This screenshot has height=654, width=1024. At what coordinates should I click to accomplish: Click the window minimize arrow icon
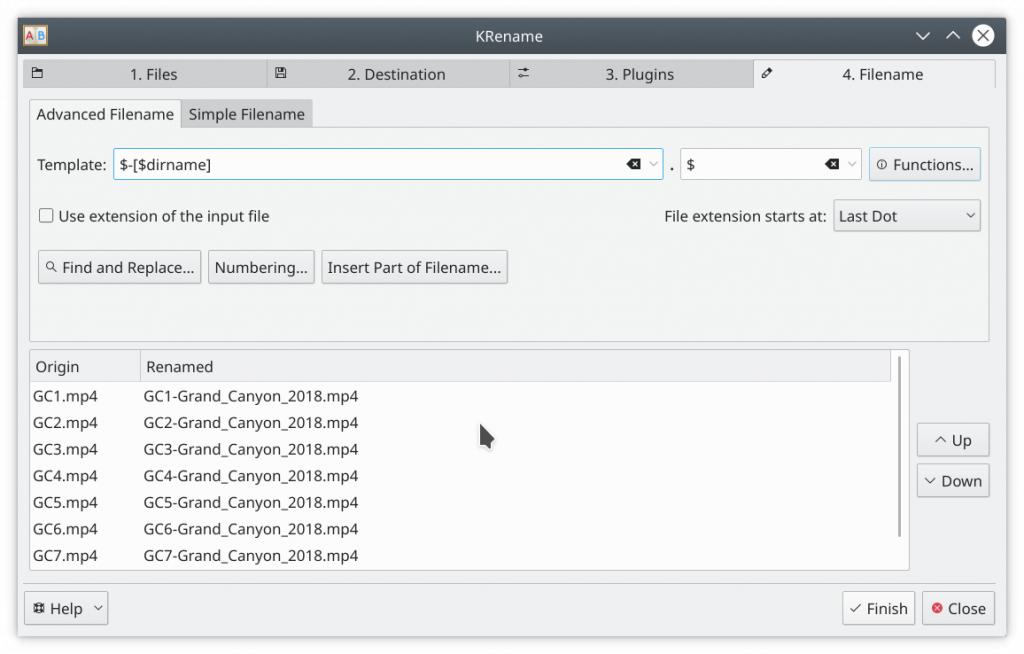point(923,36)
